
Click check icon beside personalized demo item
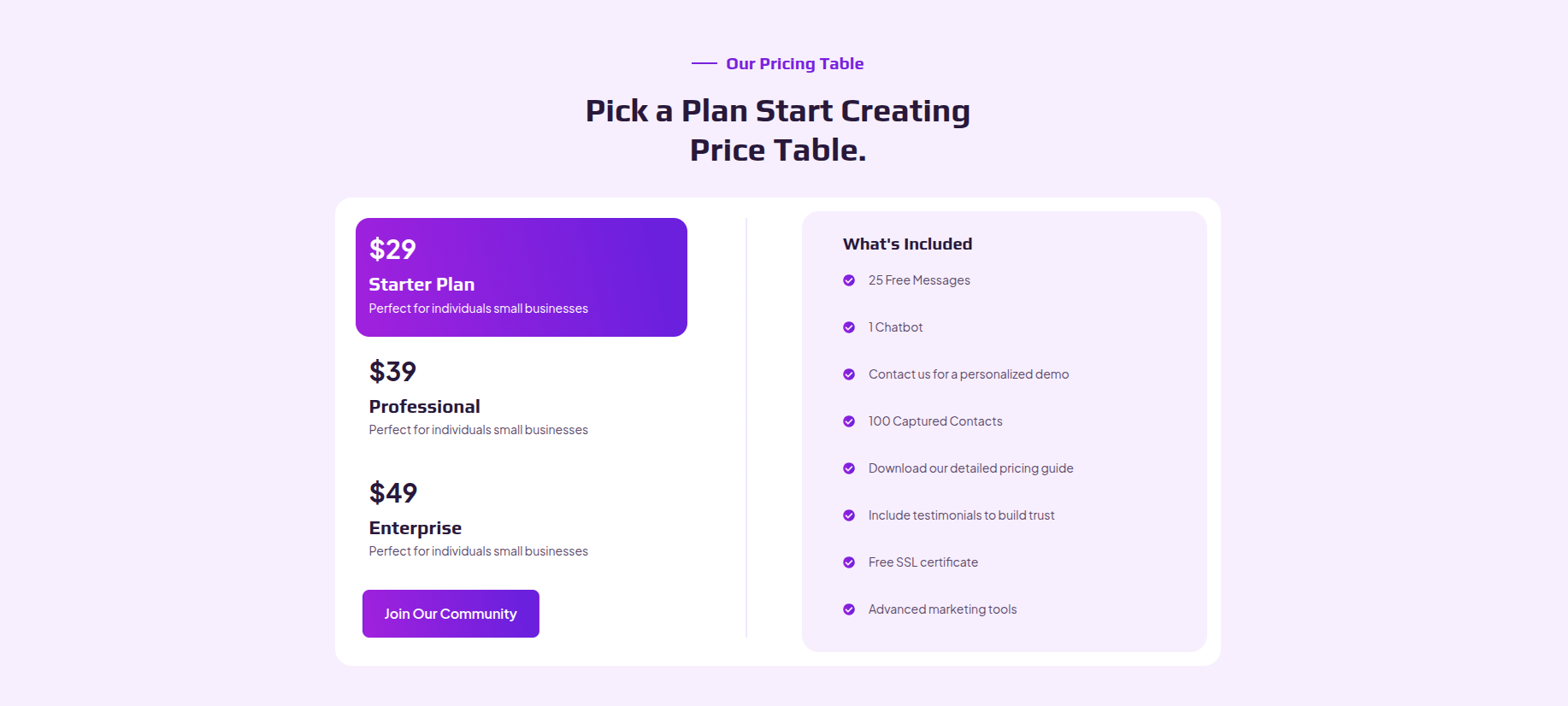point(849,374)
